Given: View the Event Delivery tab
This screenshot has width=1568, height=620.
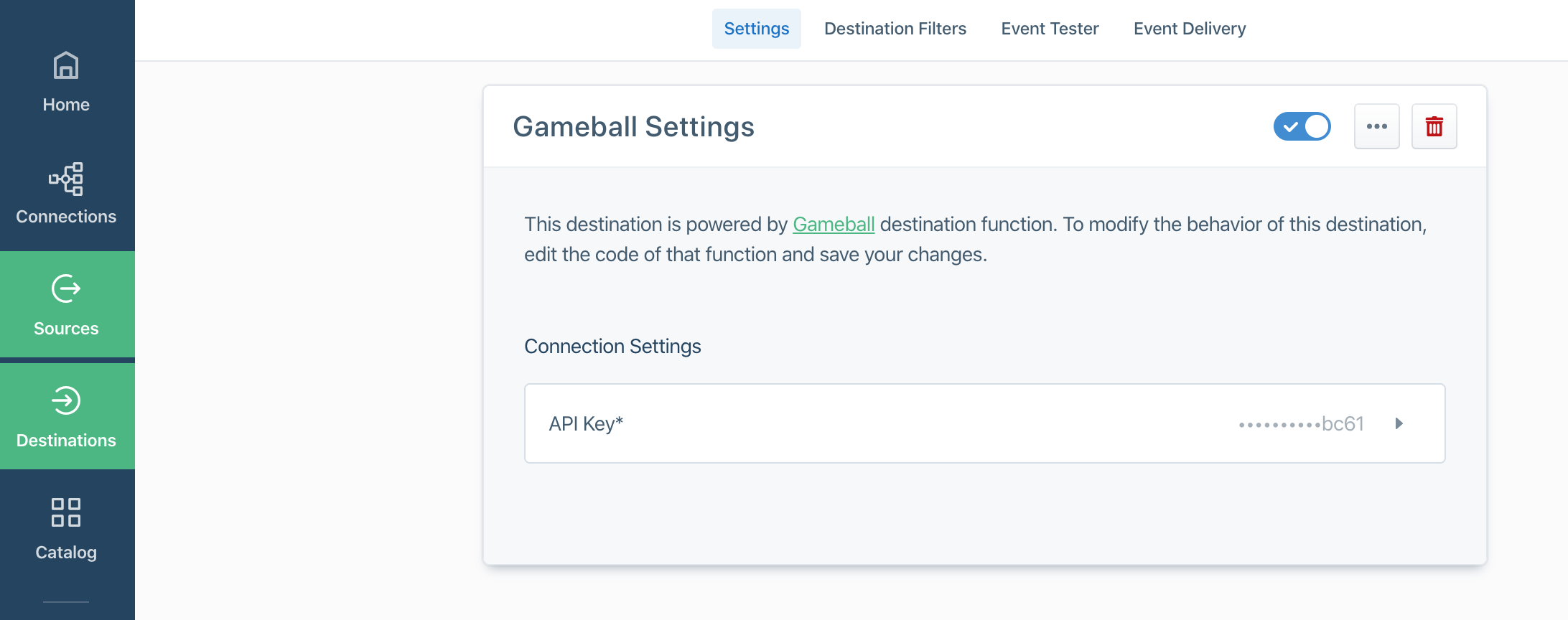Looking at the screenshot, I should (1189, 29).
